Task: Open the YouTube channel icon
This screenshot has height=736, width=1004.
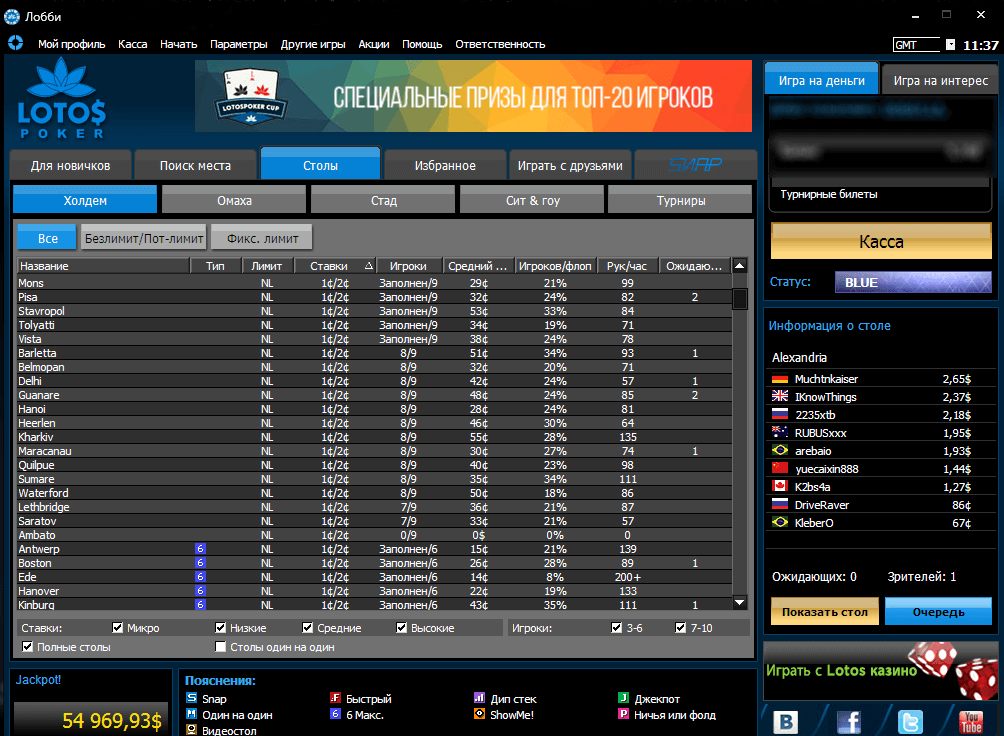Action: coord(971,722)
